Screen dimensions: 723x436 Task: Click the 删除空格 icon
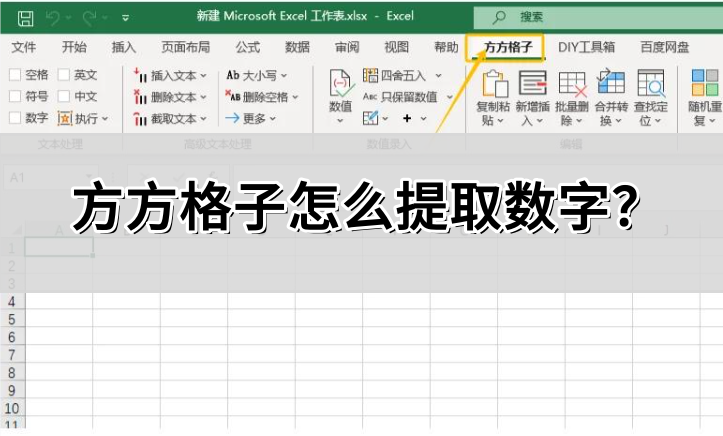point(233,96)
